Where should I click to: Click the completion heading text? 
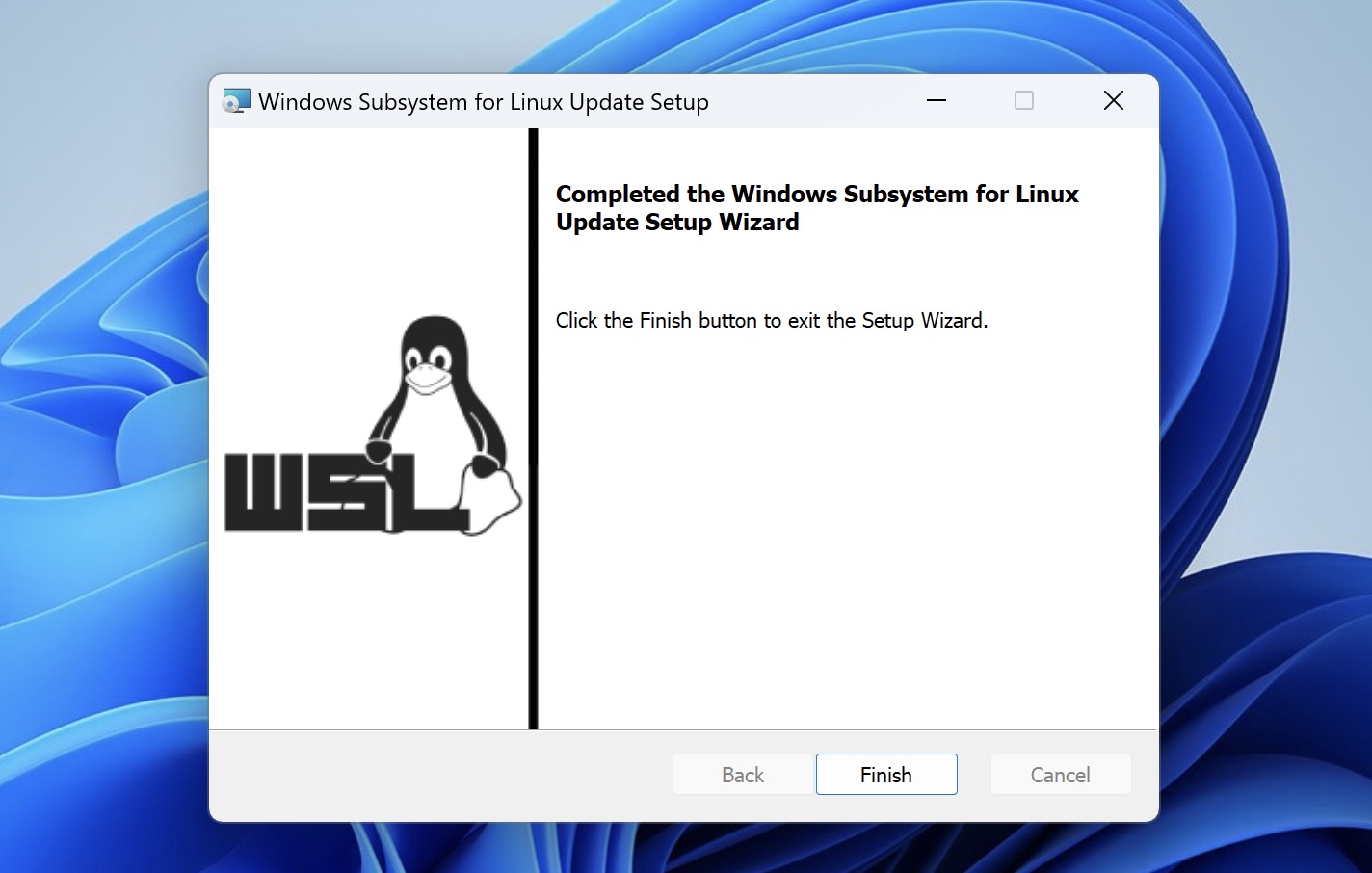pos(817,207)
